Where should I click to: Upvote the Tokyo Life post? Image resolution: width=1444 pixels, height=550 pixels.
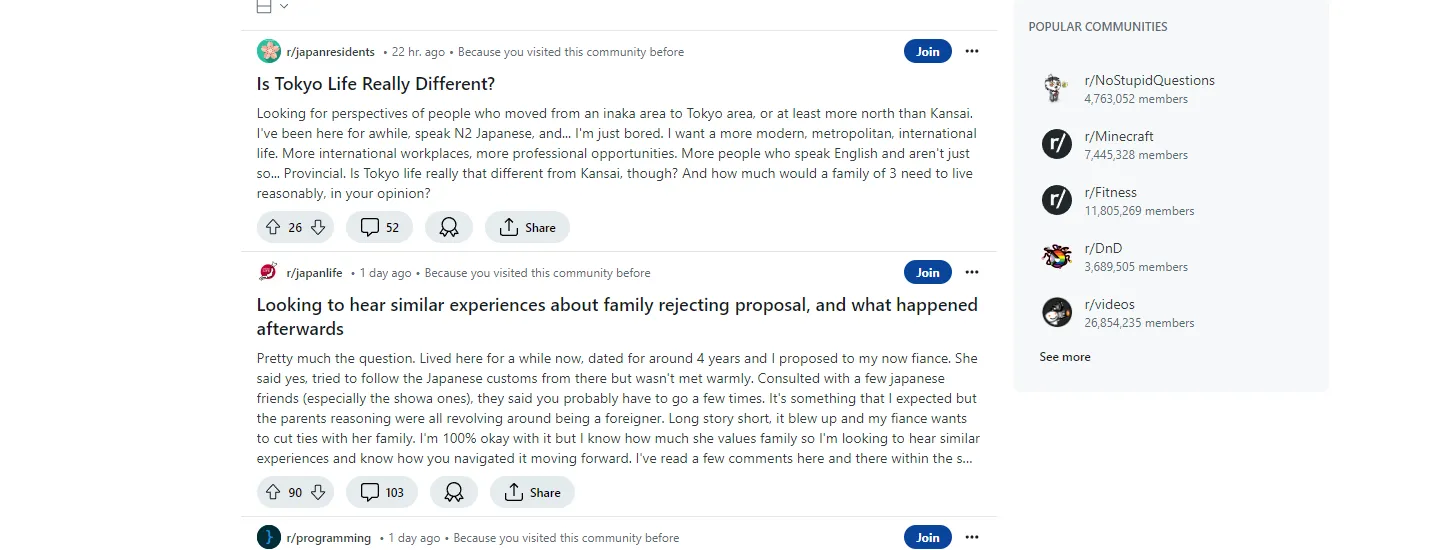(273, 228)
